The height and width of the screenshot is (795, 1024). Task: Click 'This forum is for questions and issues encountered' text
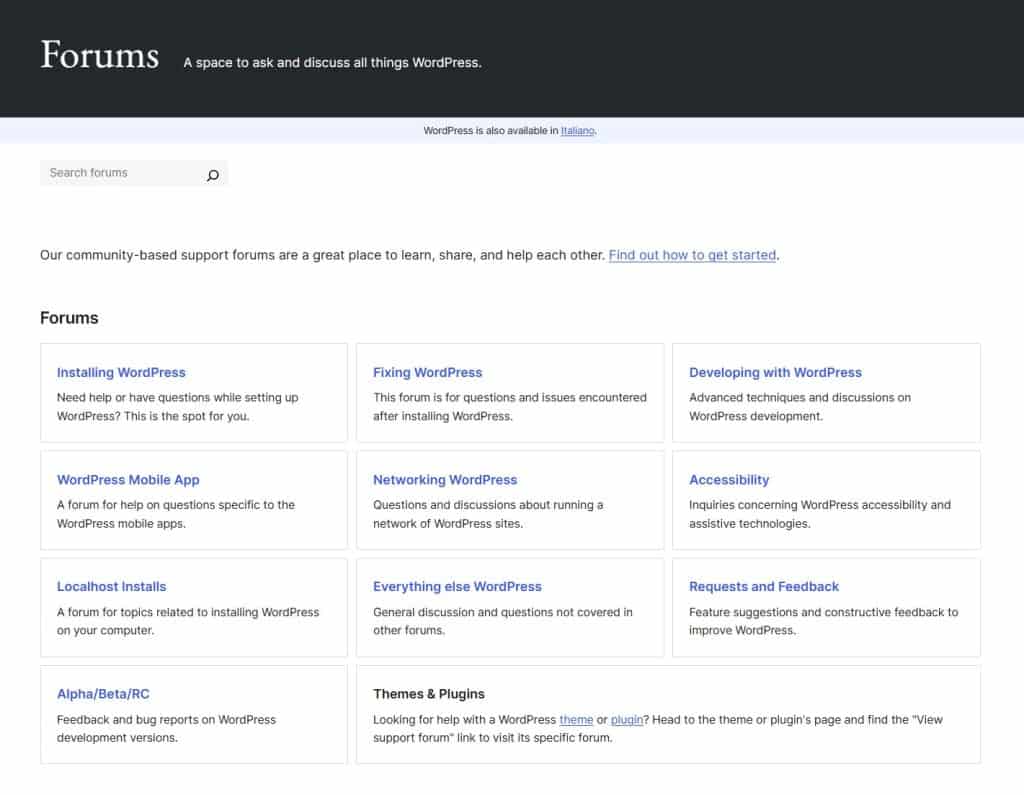click(509, 397)
